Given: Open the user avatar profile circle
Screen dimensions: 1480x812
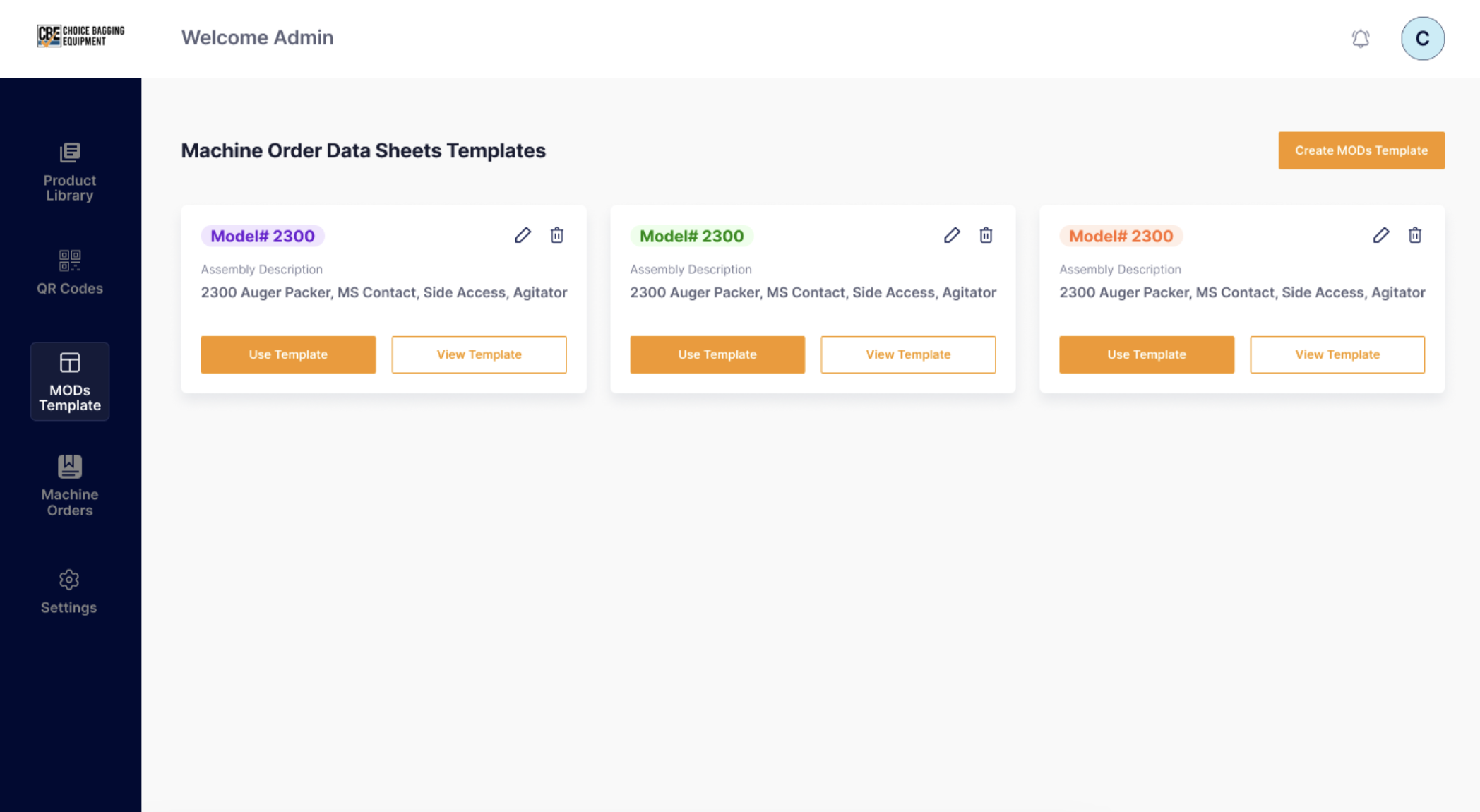Looking at the screenshot, I should [x=1422, y=38].
